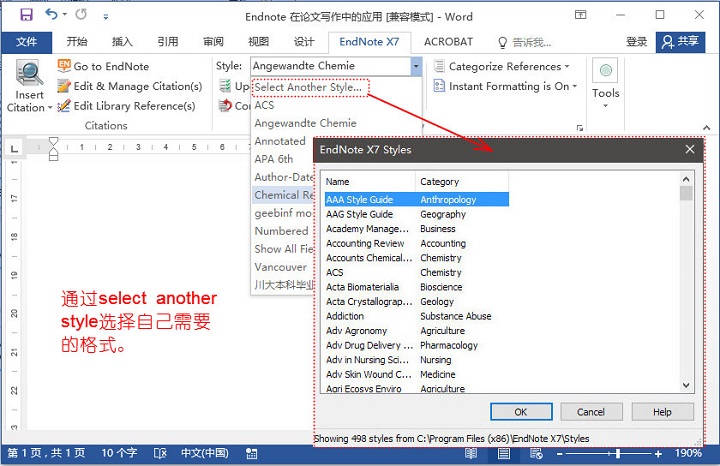The width and height of the screenshot is (720, 466).
Task: Click the Save icon in title bar
Action: 26,15
